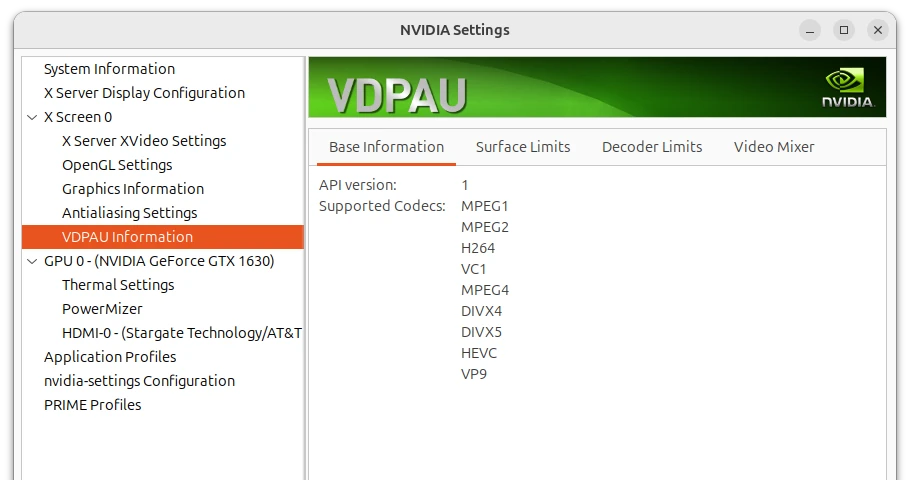
Task: Select X Server Display Configuration
Action: pyautogui.click(x=145, y=93)
